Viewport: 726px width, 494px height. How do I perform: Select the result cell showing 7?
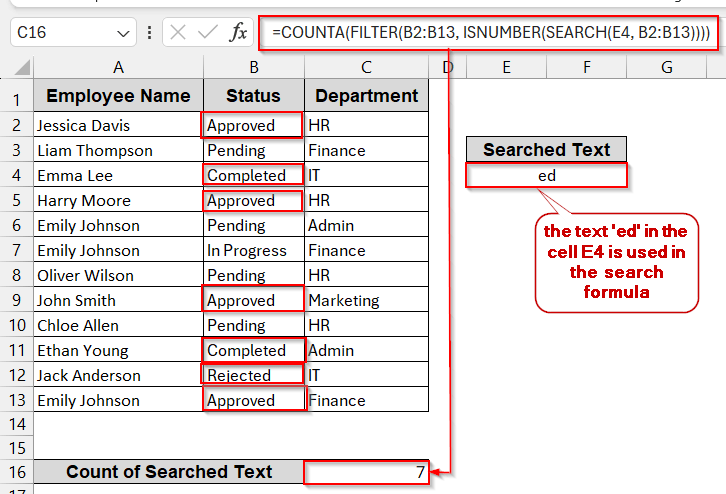click(x=366, y=472)
